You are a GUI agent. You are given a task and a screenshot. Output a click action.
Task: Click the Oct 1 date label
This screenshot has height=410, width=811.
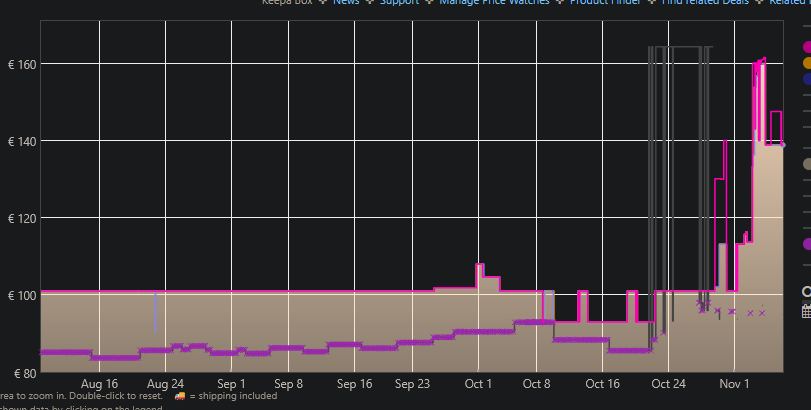click(x=478, y=384)
